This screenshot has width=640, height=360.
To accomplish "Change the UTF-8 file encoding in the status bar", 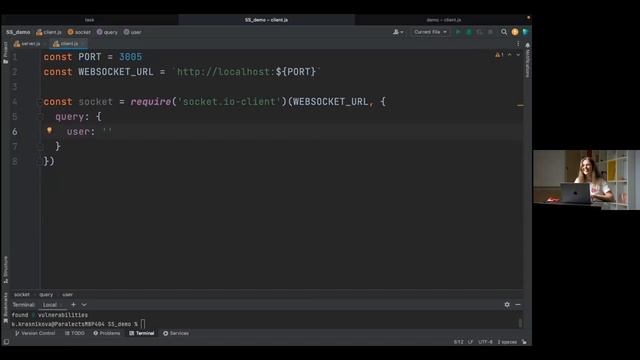I will coord(485,342).
